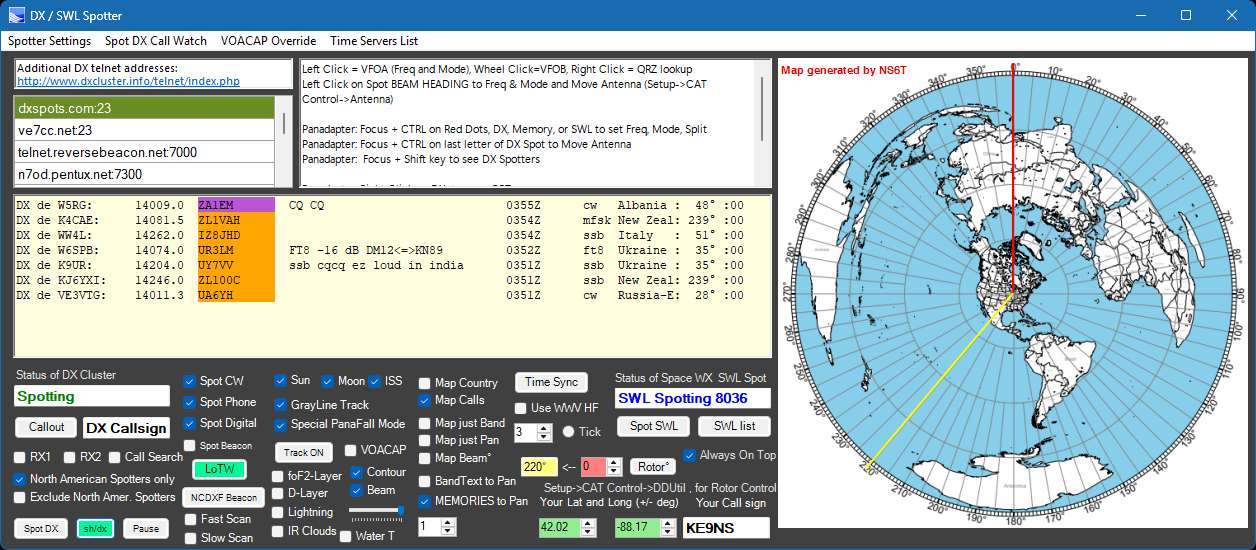Enable the Map Country checkbox
The height and width of the screenshot is (550, 1256).
tap(425, 383)
